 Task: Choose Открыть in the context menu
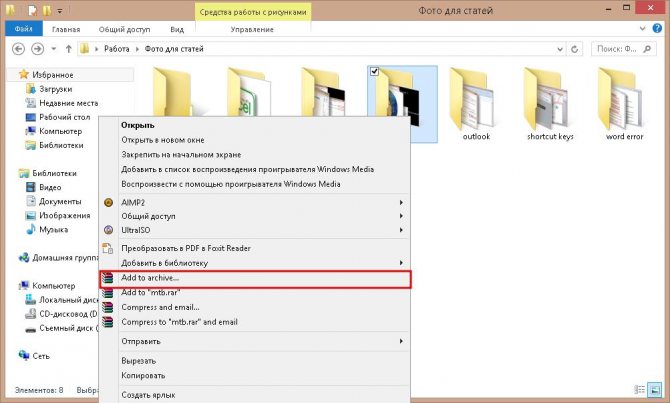(137, 125)
